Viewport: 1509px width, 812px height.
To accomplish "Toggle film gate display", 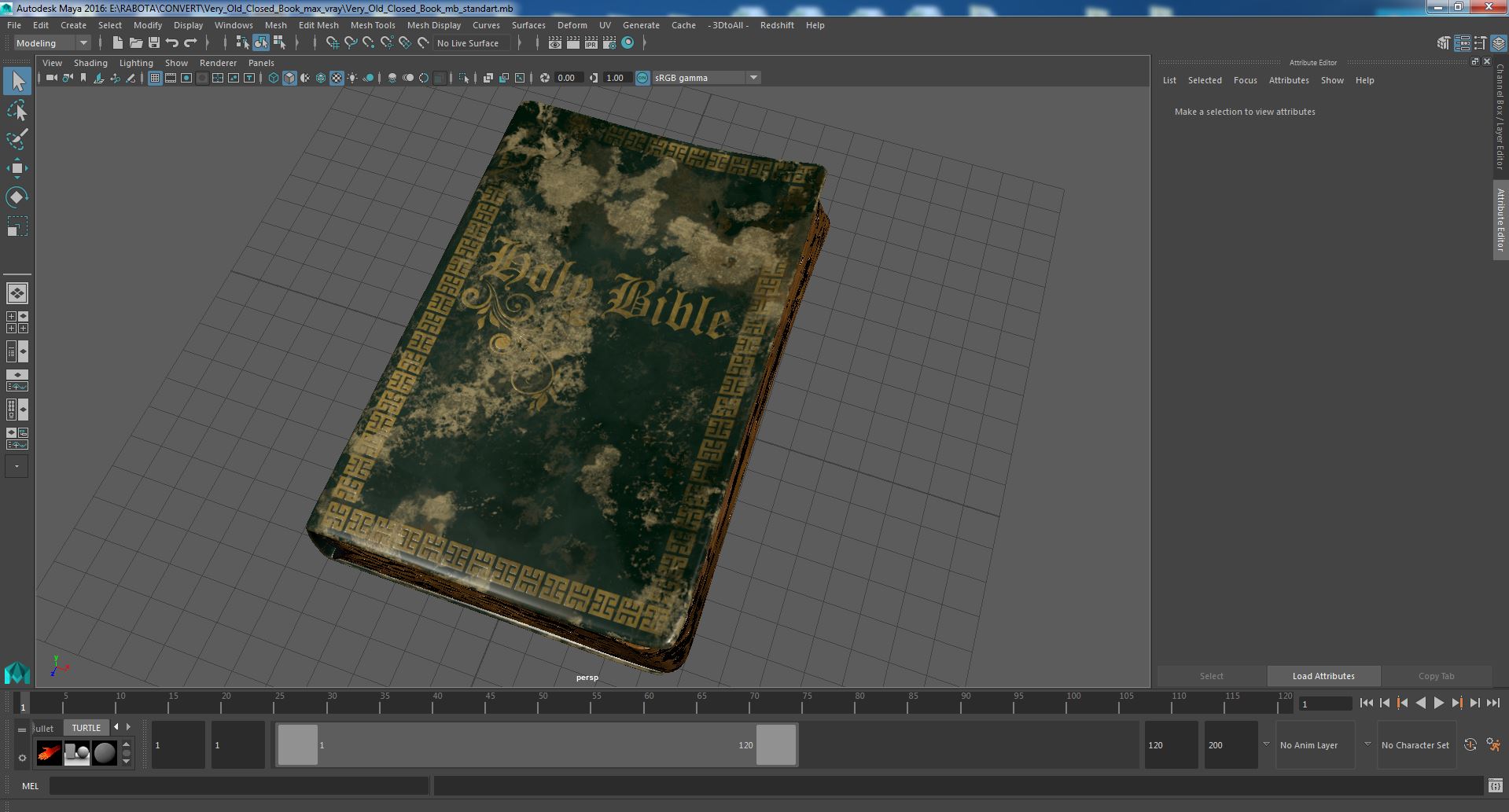I will point(171,78).
